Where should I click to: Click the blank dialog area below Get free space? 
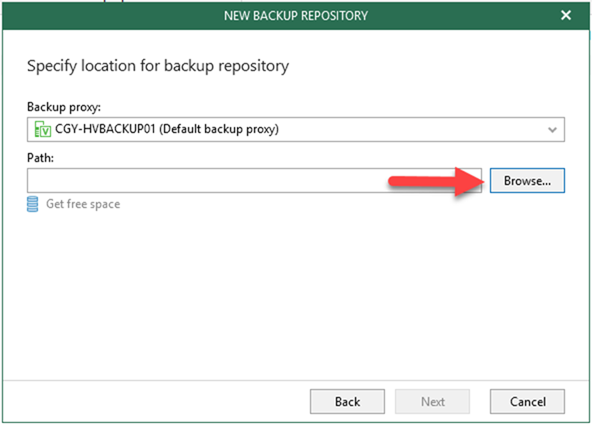[296, 294]
